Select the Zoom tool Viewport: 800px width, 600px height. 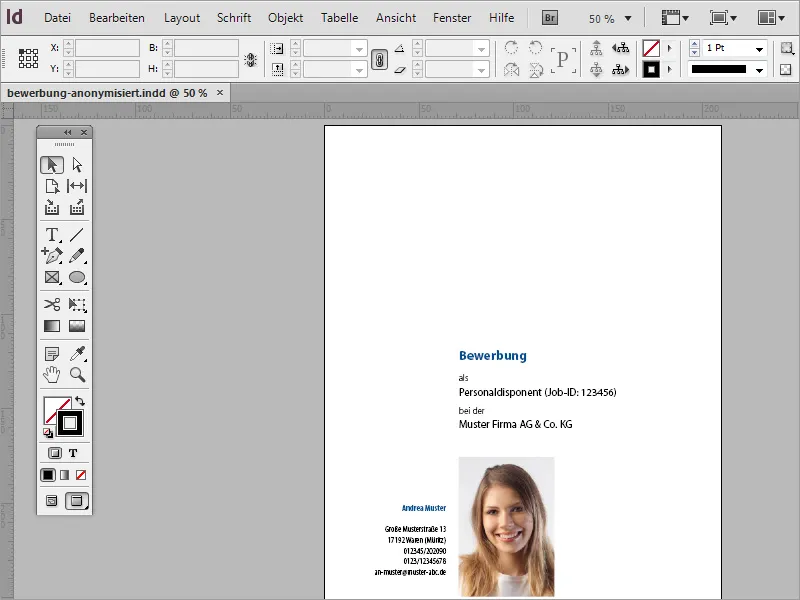point(77,376)
